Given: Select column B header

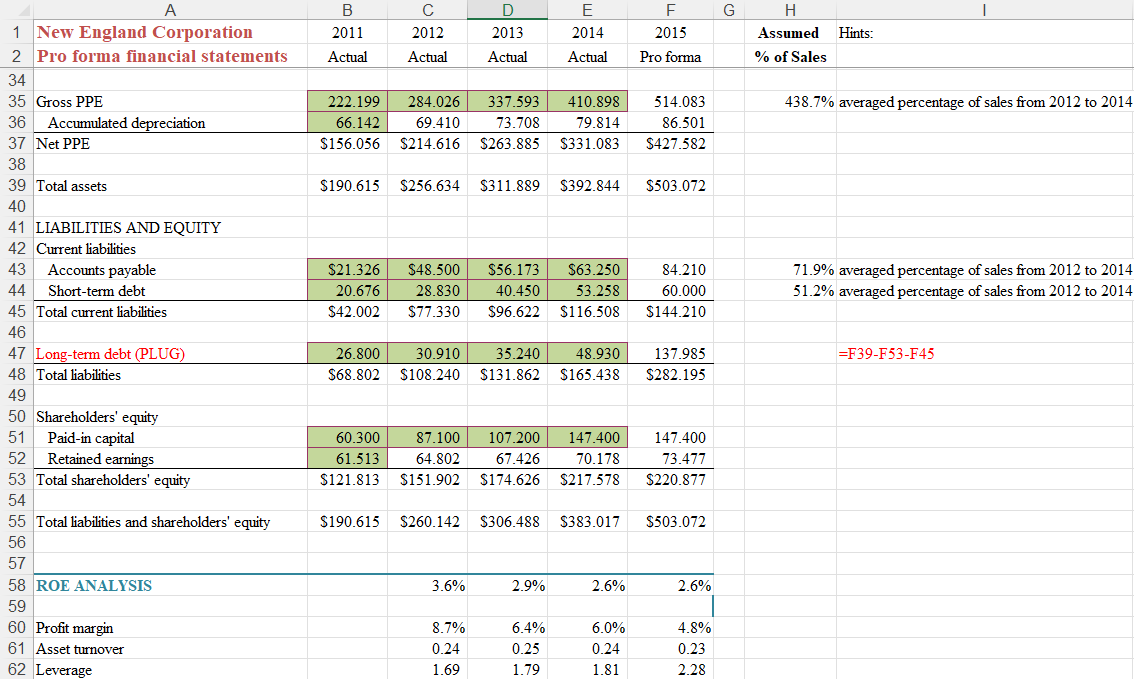Looking at the screenshot, I should pyautogui.click(x=347, y=10).
